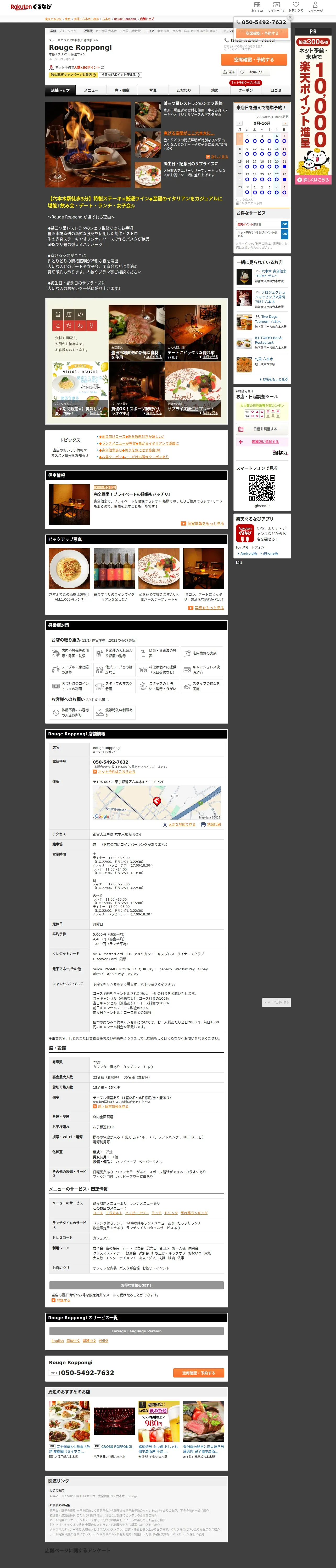Click the Rouge Roppongi breadcrumb link
336x1568 pixels.
(x=125, y=19)
